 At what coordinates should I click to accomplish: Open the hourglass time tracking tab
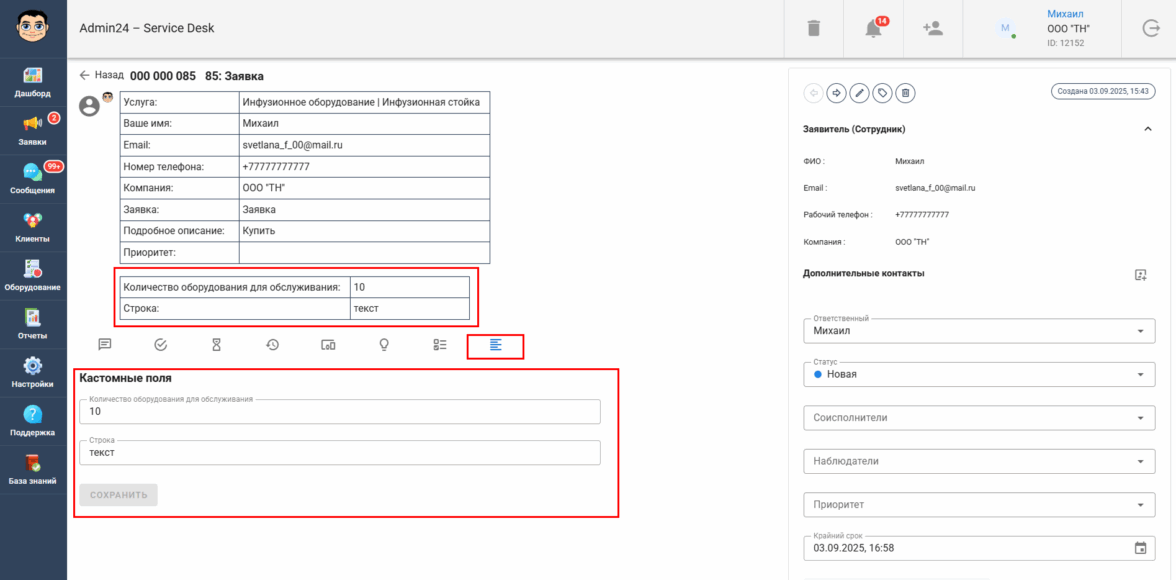pos(216,344)
